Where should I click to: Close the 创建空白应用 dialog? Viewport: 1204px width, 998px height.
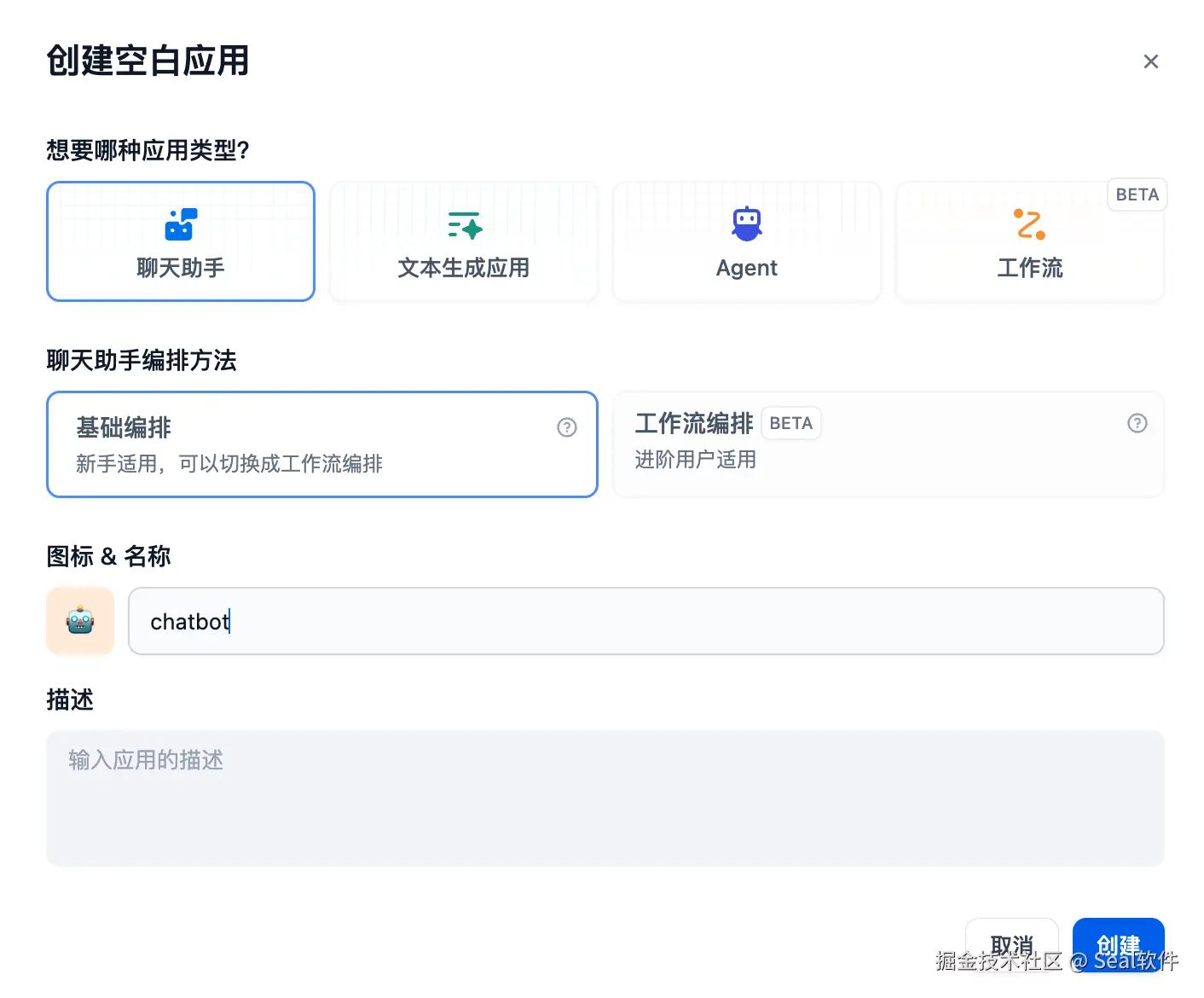[x=1151, y=61]
